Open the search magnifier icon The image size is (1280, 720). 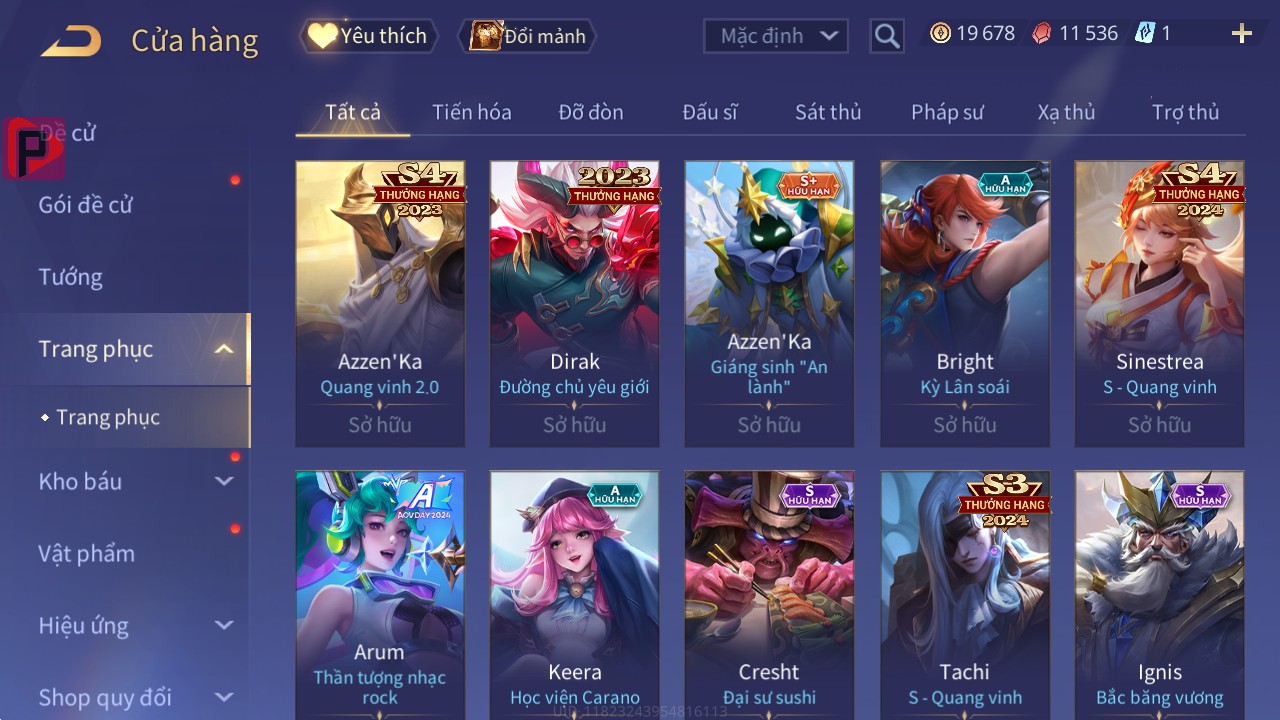pos(887,36)
